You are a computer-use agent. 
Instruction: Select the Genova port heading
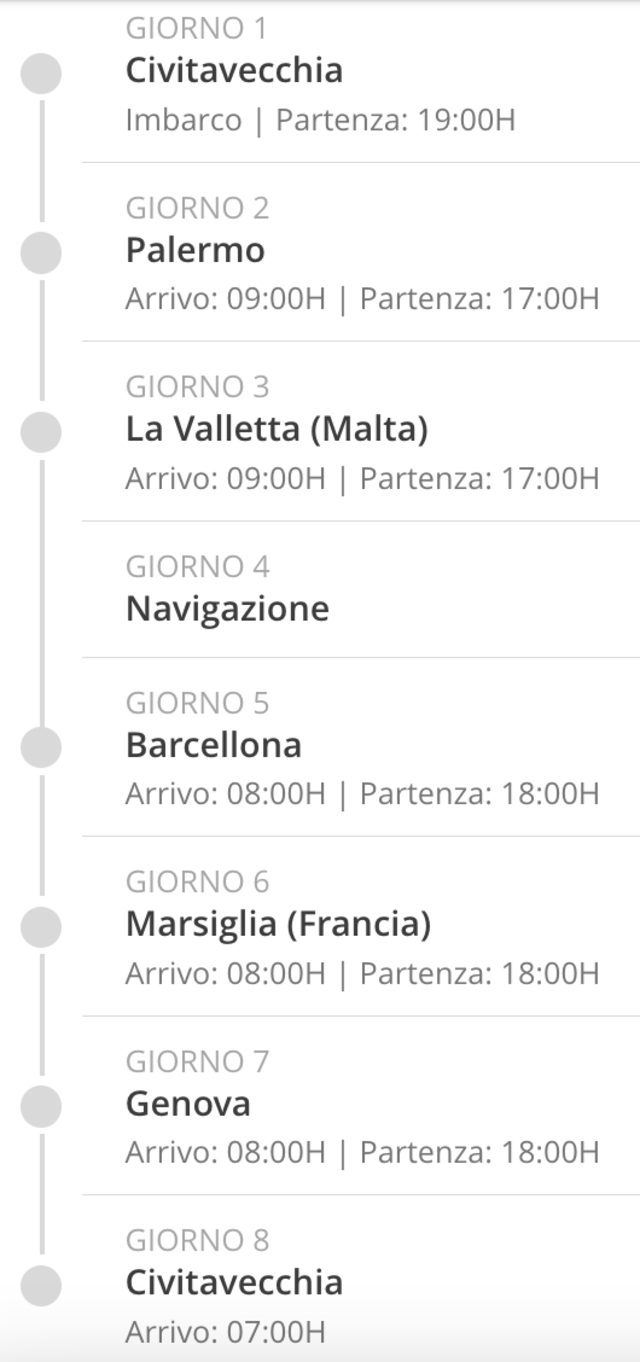[x=188, y=1104]
